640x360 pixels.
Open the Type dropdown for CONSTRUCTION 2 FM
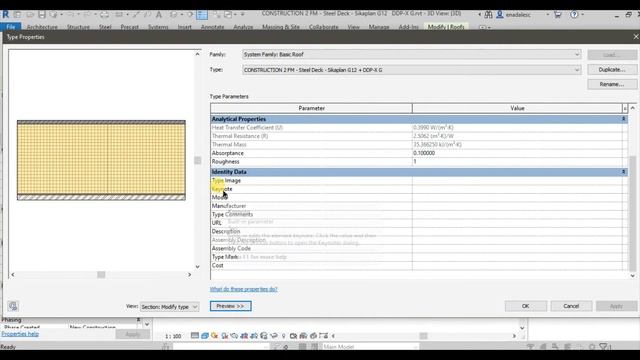411,70
